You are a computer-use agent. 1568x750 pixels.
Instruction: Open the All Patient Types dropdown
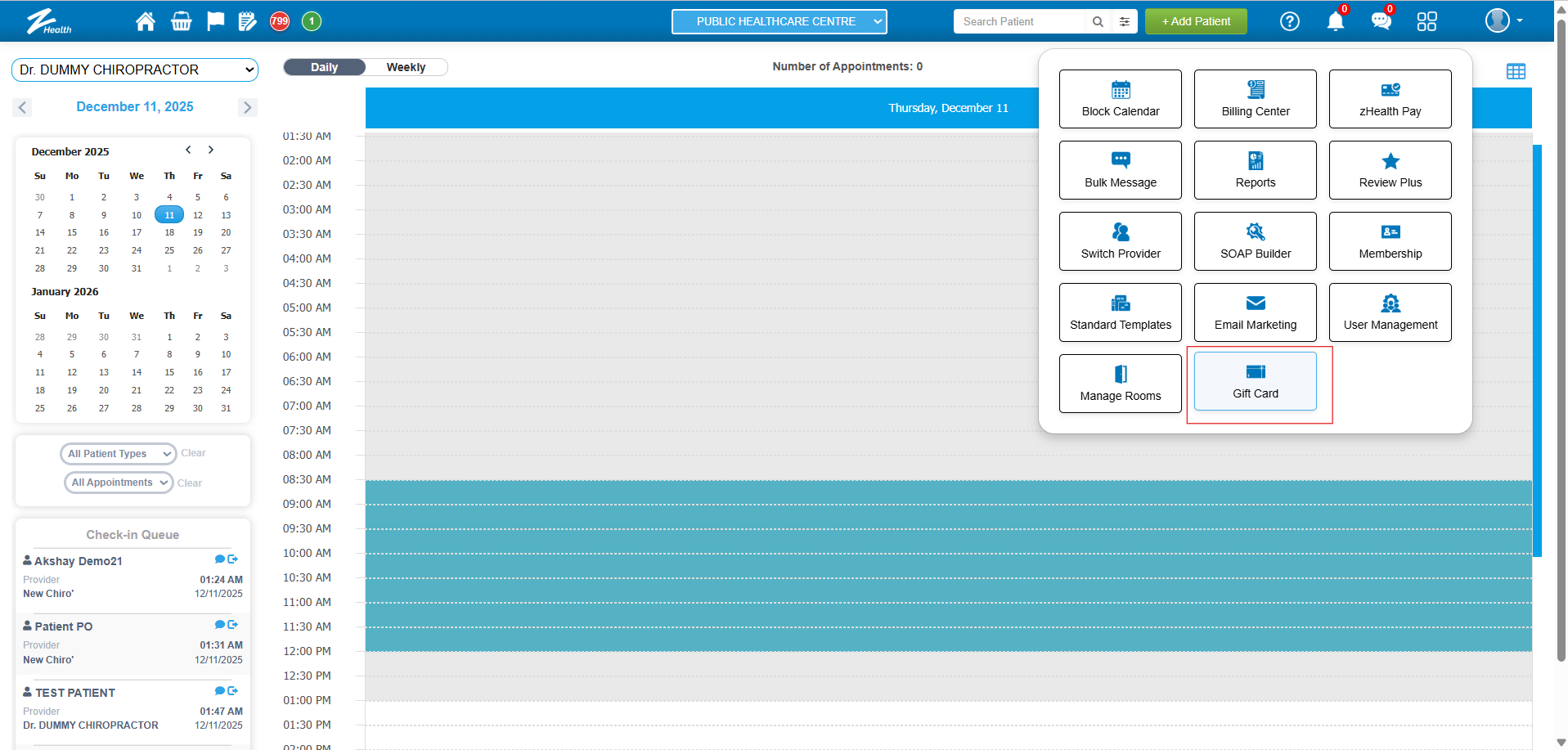118,454
